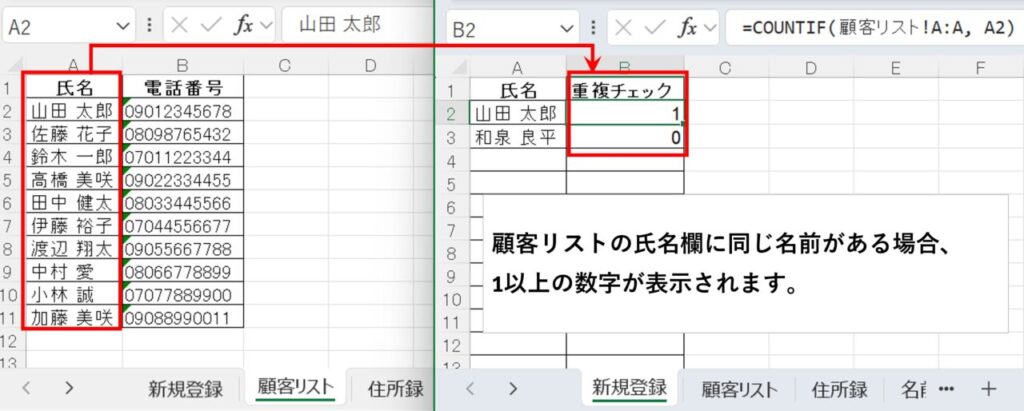This screenshot has height=411, width=1024.
Task: Show more sheets via ellipsis button
Action: coord(946,389)
